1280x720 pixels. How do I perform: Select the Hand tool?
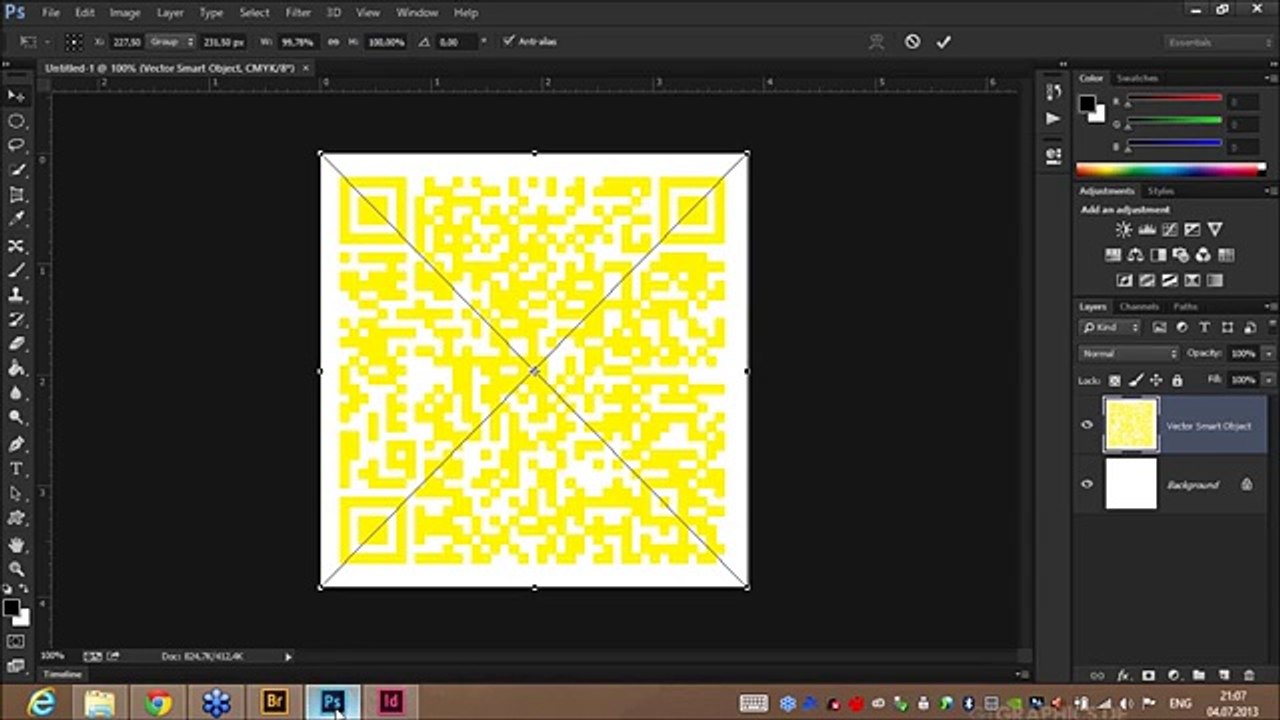click(16, 545)
